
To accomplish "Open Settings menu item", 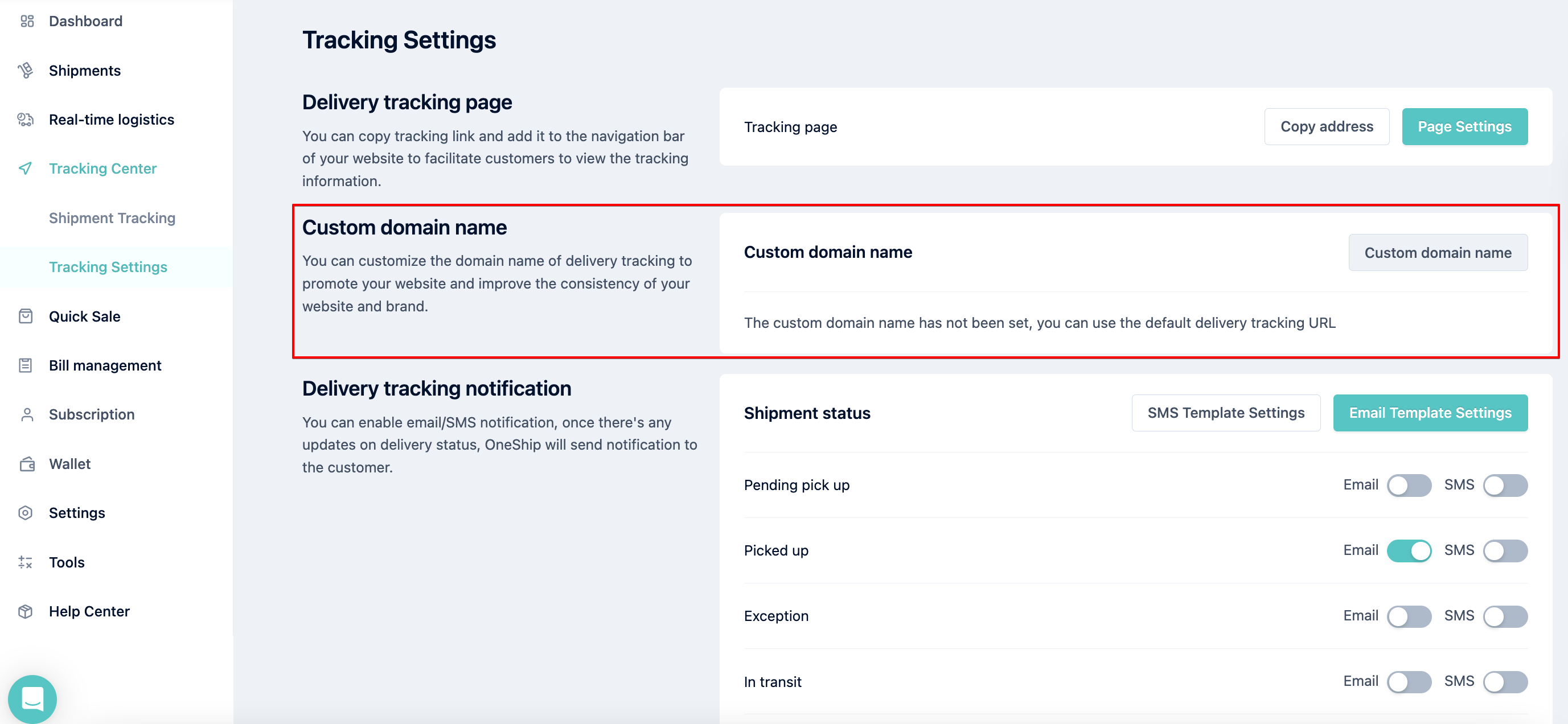I will tap(77, 513).
